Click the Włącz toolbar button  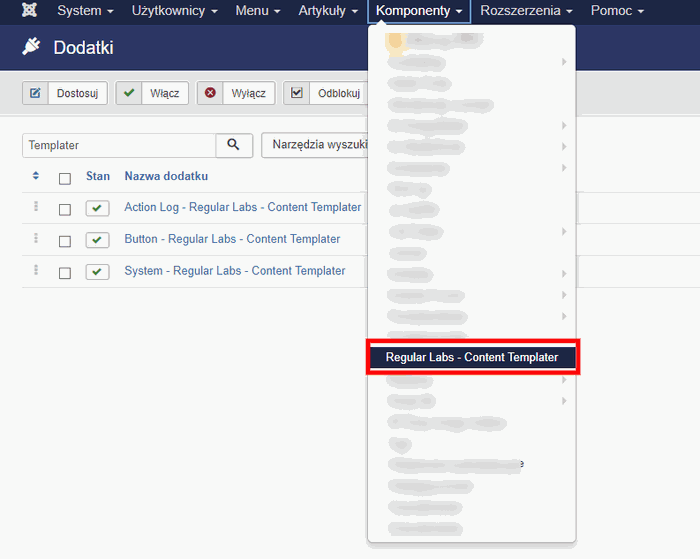(x=152, y=93)
